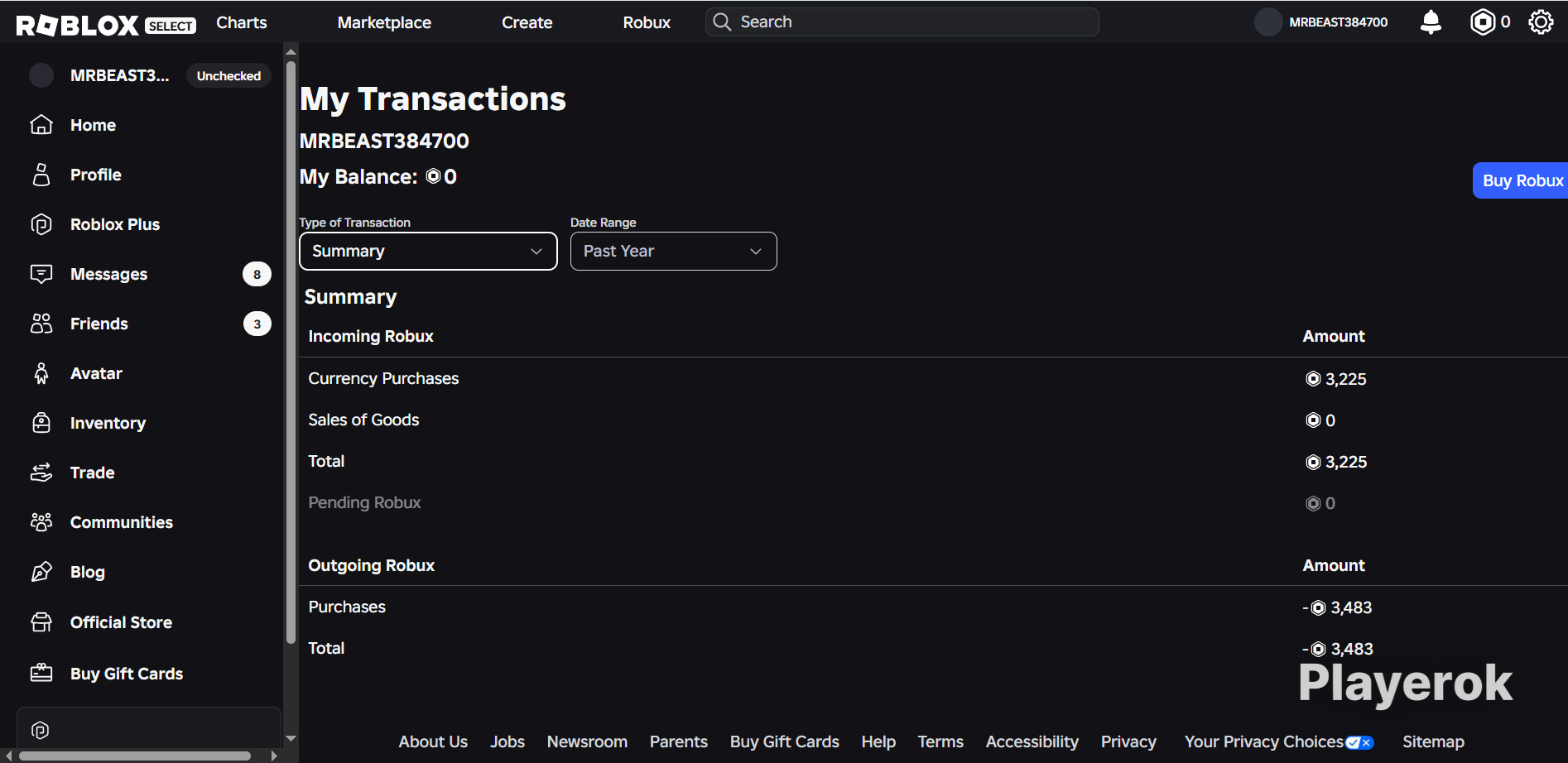Click the search magnifier icon
Viewport: 1568px width, 763px height.
(722, 22)
